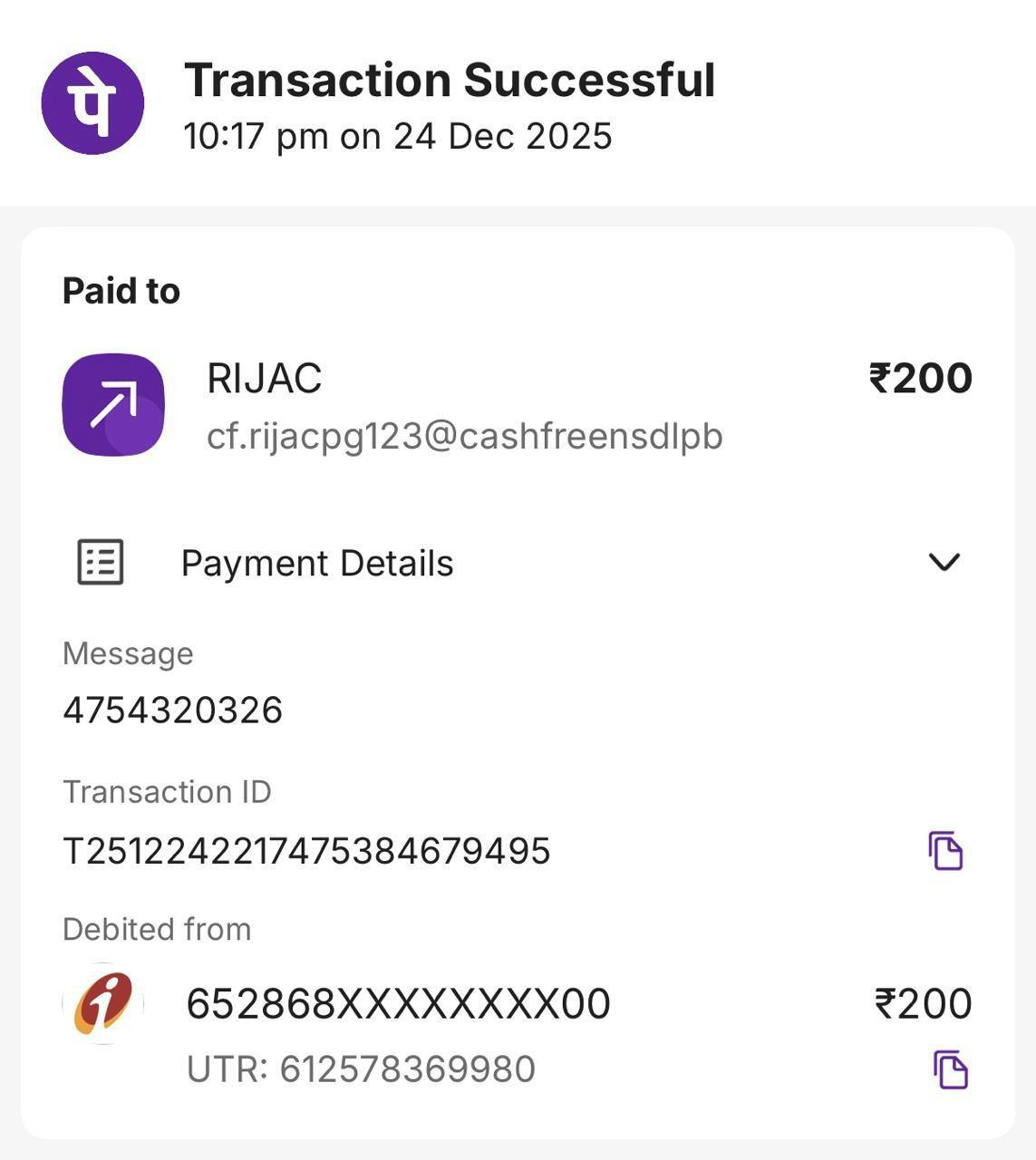This screenshot has width=1036, height=1160.
Task: Click the cashfreensdlpb UPI address
Action: point(464,437)
